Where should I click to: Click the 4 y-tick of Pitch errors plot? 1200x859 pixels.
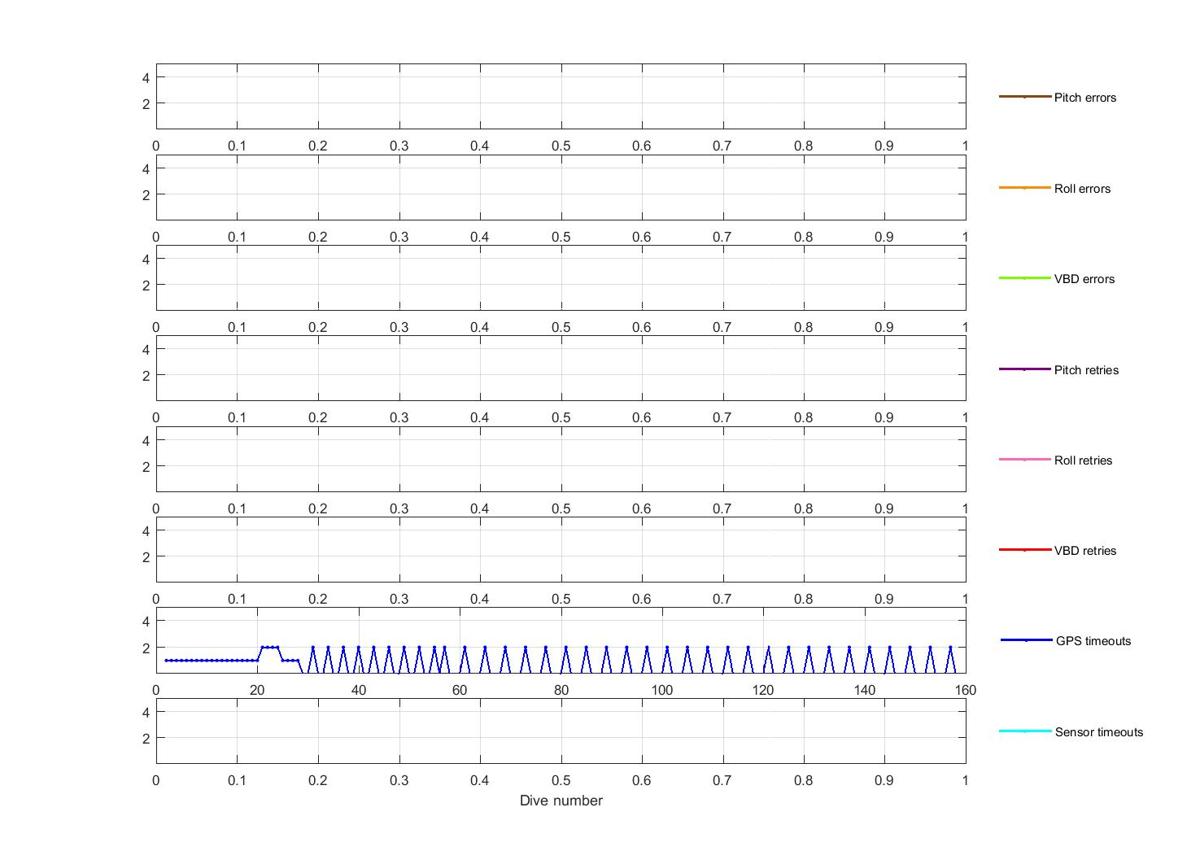coord(146,77)
